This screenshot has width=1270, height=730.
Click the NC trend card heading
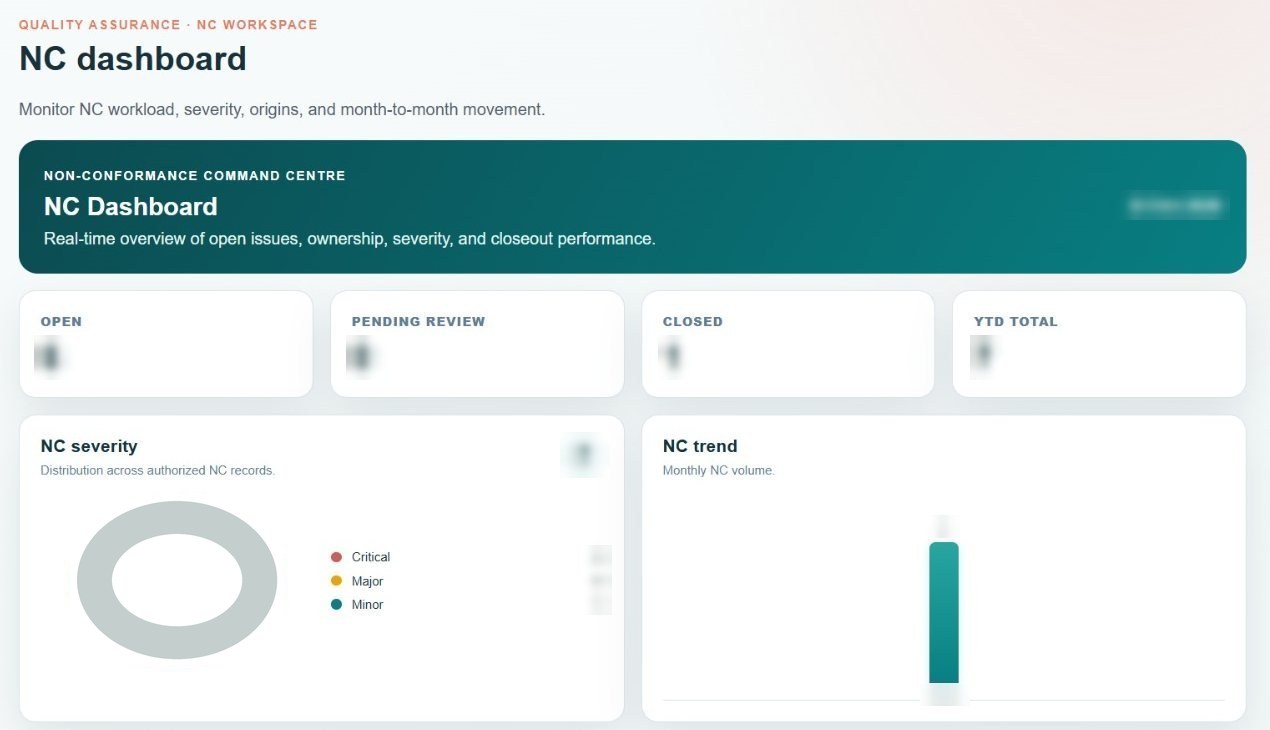pyautogui.click(x=700, y=447)
